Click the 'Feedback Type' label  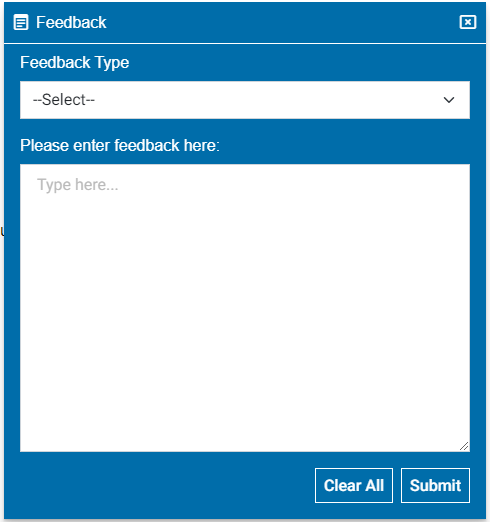74,62
